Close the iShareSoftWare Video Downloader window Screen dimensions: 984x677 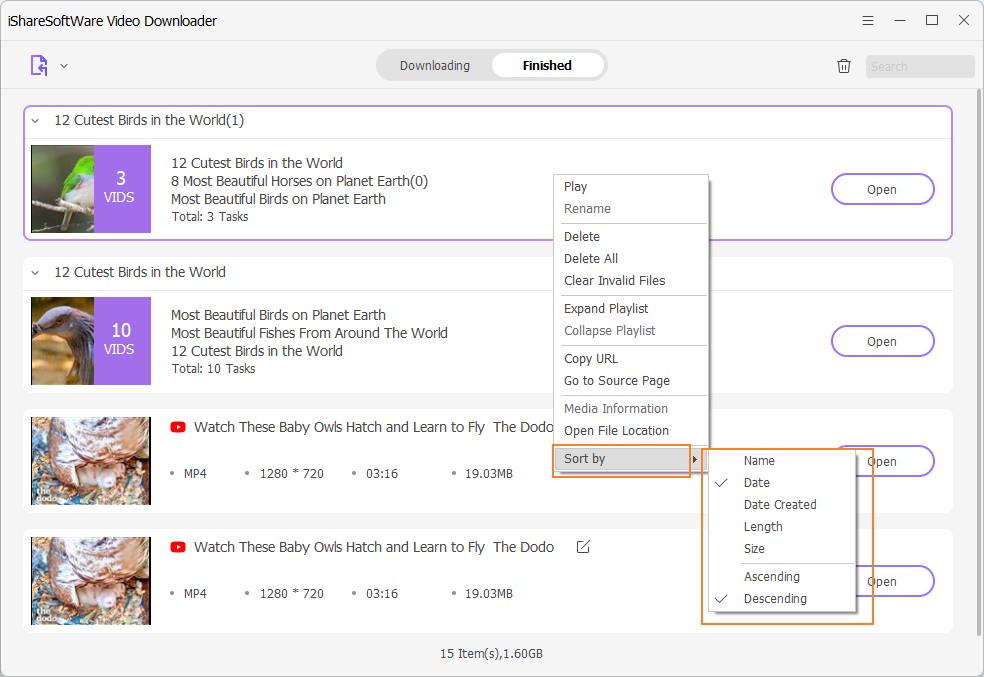click(964, 21)
